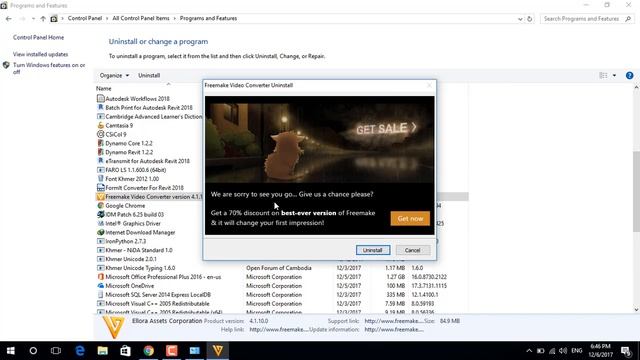Open the Camtasia icon on taskbar
640x360 pixels.
point(171,351)
